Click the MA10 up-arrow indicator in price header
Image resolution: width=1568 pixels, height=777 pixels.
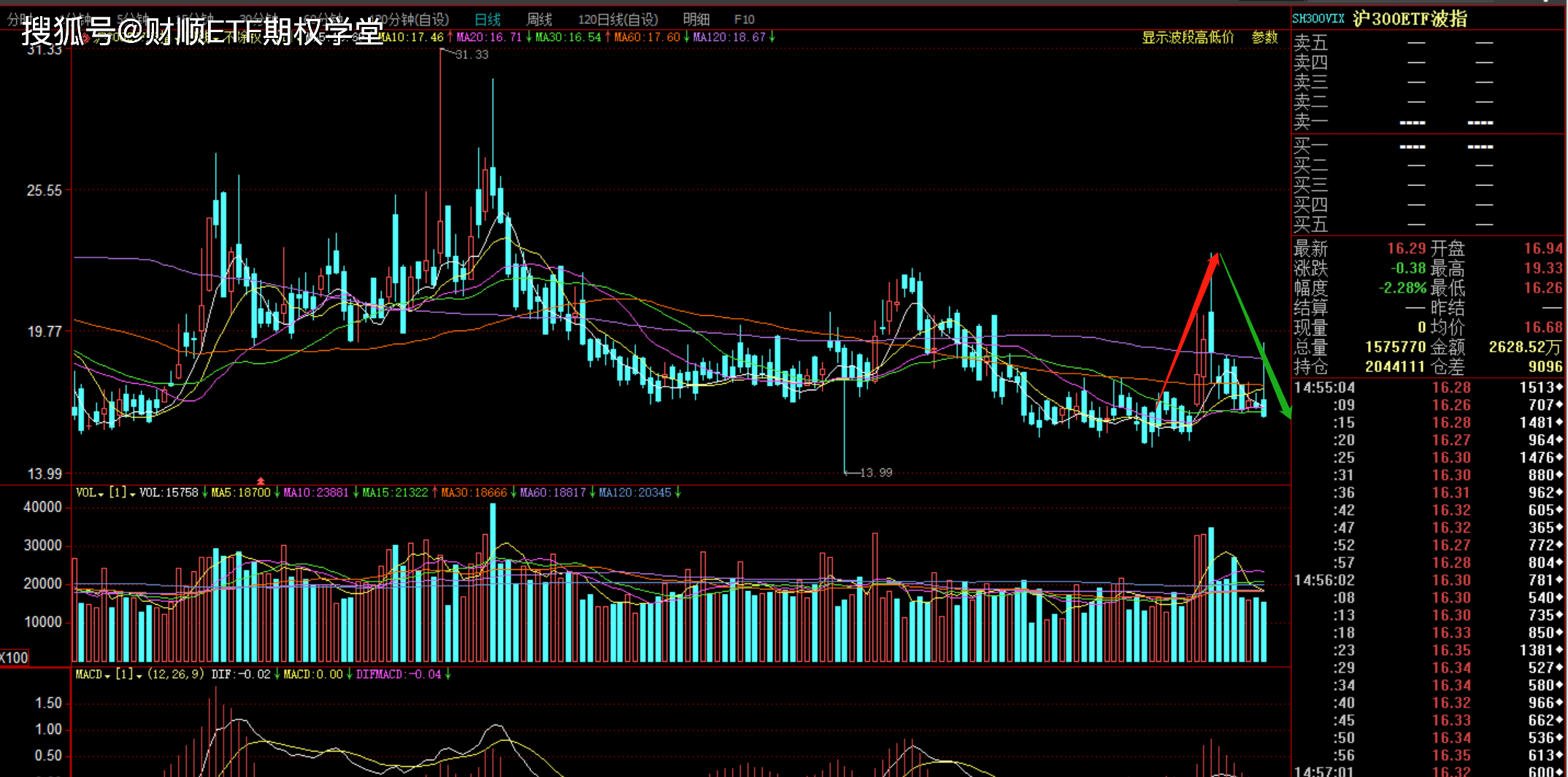click(450, 37)
